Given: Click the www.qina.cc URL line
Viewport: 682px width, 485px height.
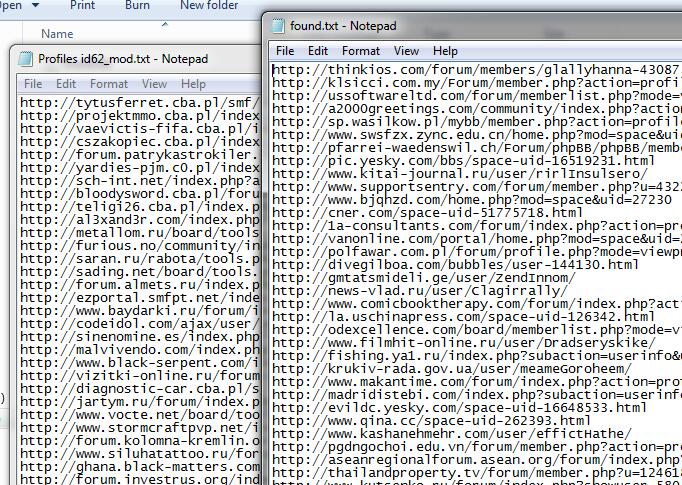Looking at the screenshot, I should click(x=431, y=421).
